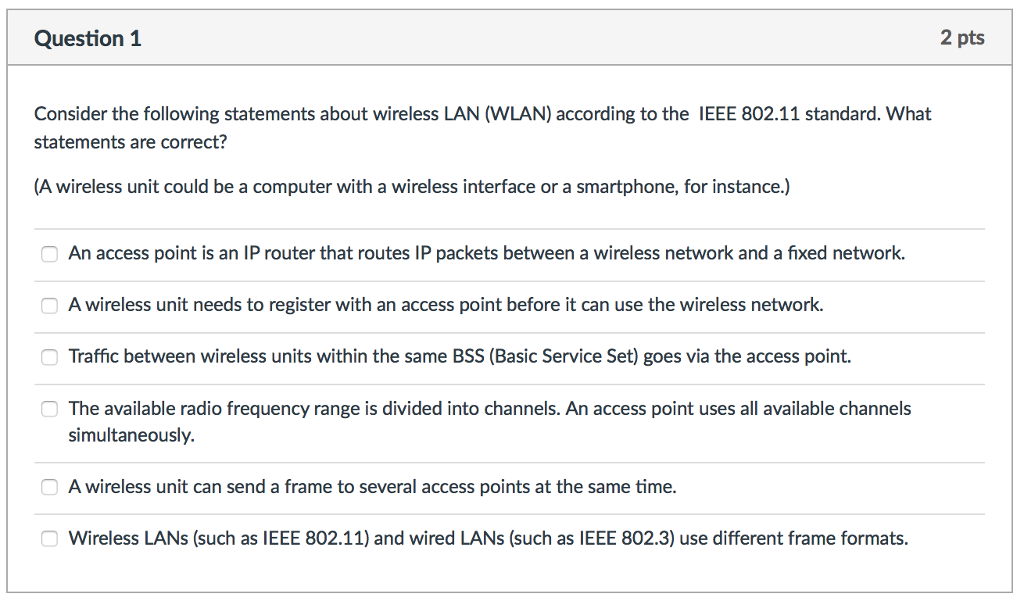Click the parenthetical note about smartphones
Viewport: 1024px width, 608px height.
coord(412,187)
